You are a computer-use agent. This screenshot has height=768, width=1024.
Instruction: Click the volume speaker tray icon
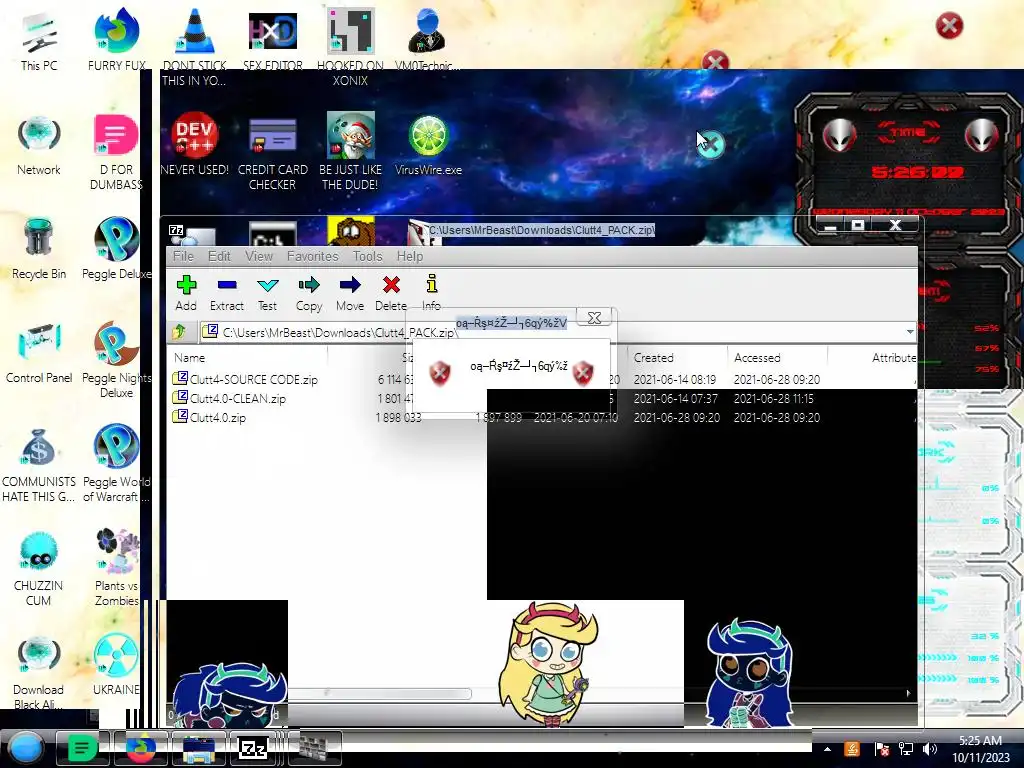click(930, 749)
